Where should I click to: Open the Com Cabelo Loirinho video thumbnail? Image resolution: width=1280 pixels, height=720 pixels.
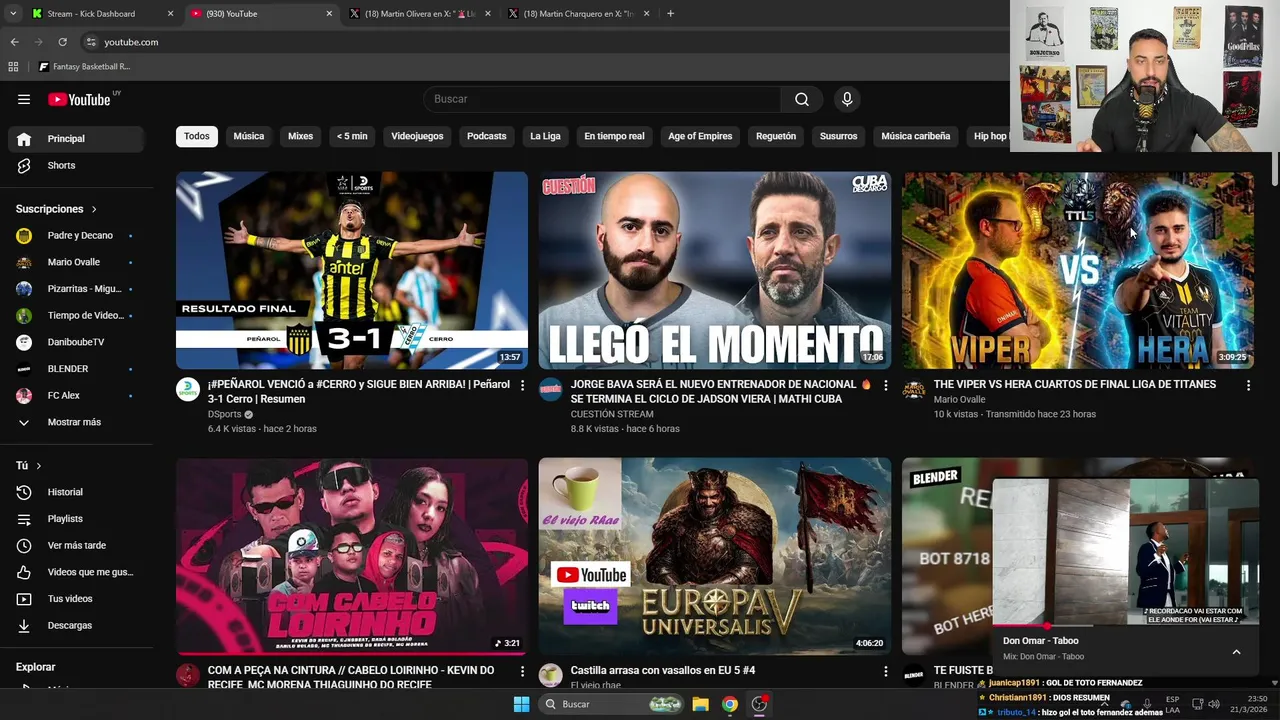[x=352, y=556]
